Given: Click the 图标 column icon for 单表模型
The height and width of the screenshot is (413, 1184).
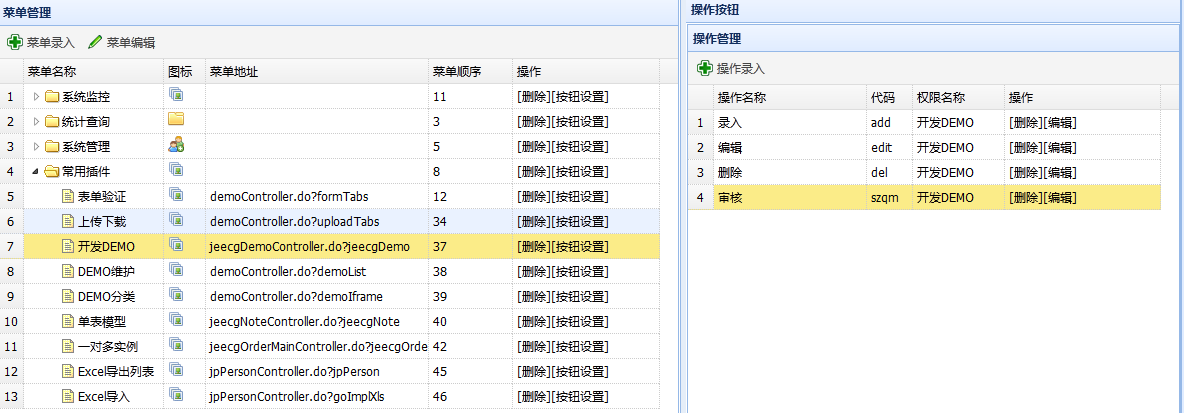Looking at the screenshot, I should pos(176,319).
